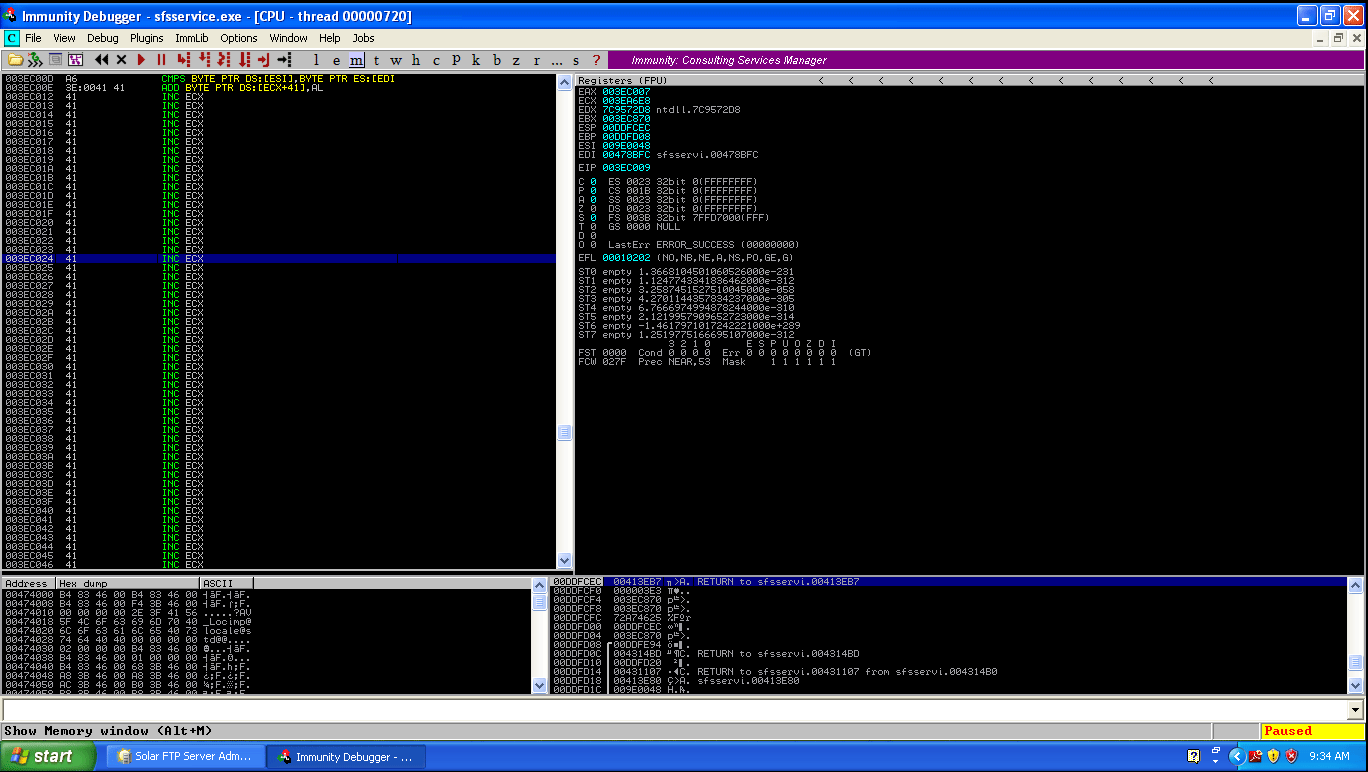Select the EFL value 00010202
The height and width of the screenshot is (772, 1368).
(626, 258)
